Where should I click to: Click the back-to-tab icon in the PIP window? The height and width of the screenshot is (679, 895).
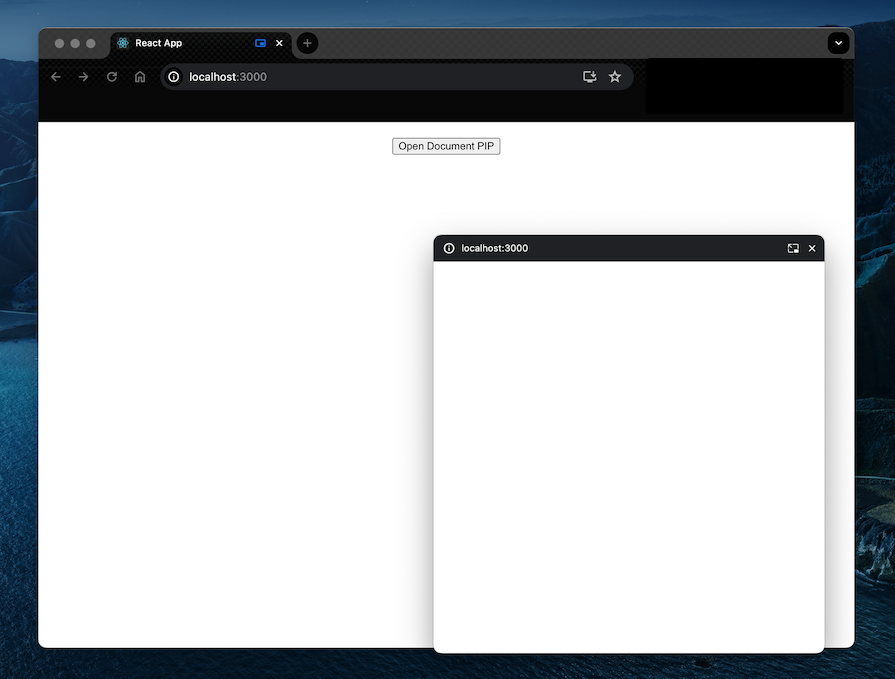point(792,248)
